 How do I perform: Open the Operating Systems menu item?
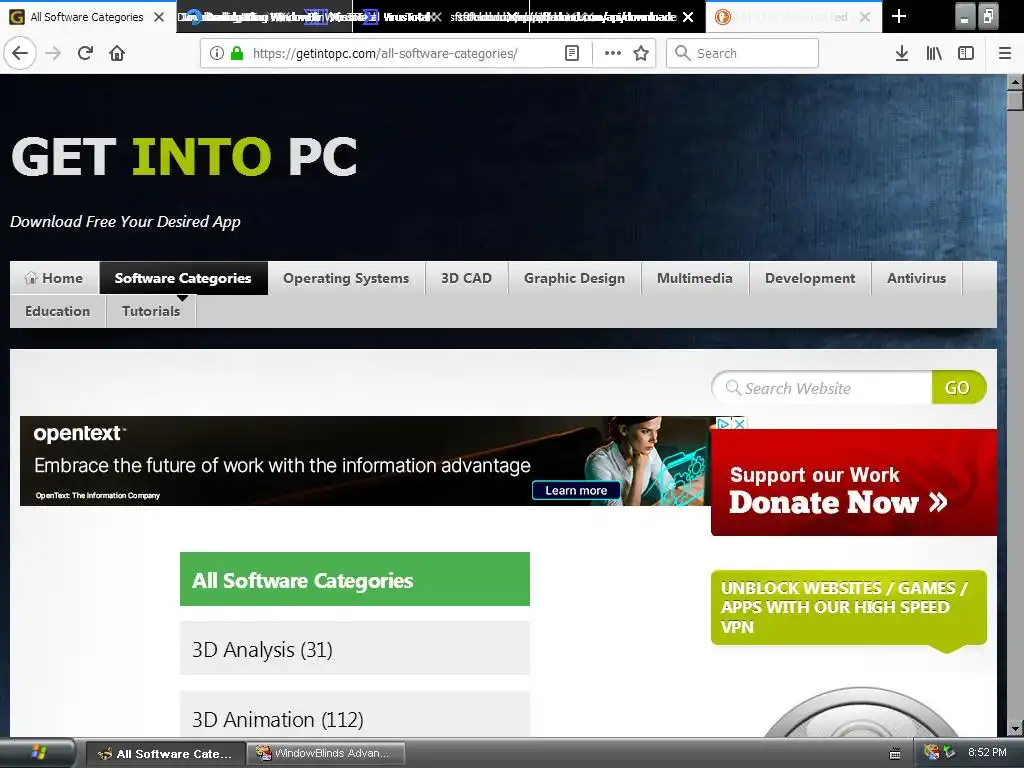click(x=346, y=278)
